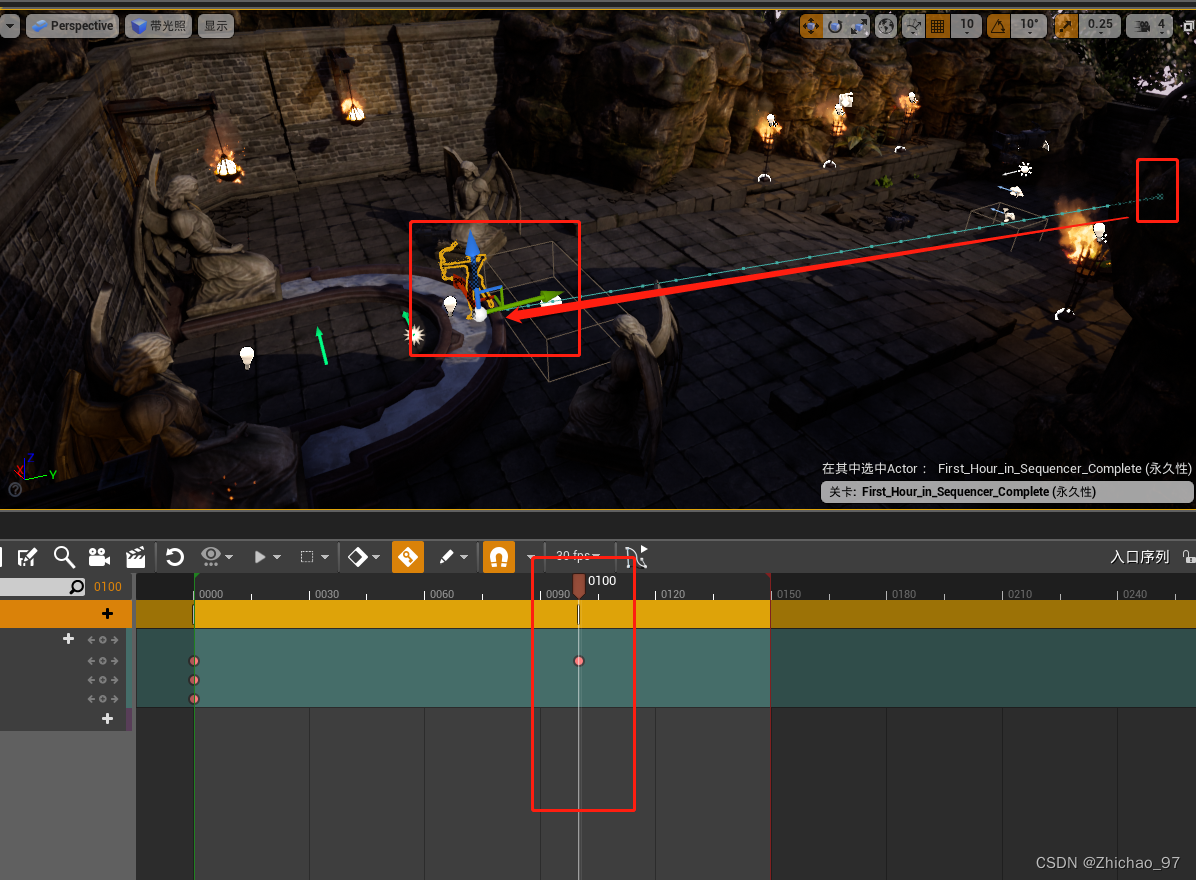Click the undo curve arrow icon in Sequencer
1196x880 pixels.
[x=174, y=557]
